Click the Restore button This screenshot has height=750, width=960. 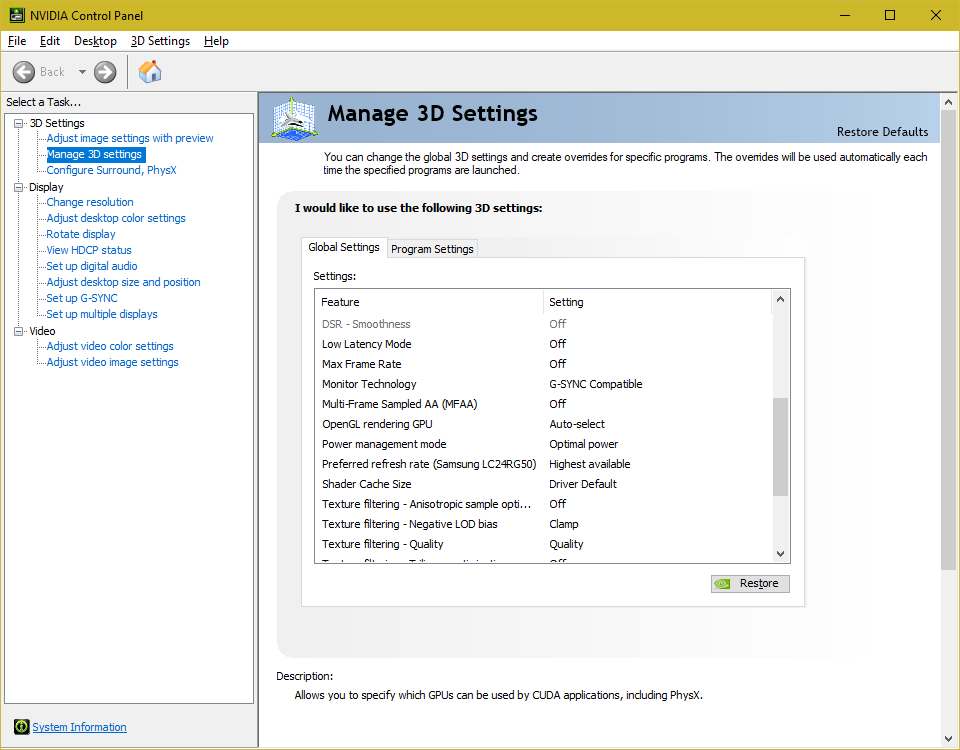point(750,583)
